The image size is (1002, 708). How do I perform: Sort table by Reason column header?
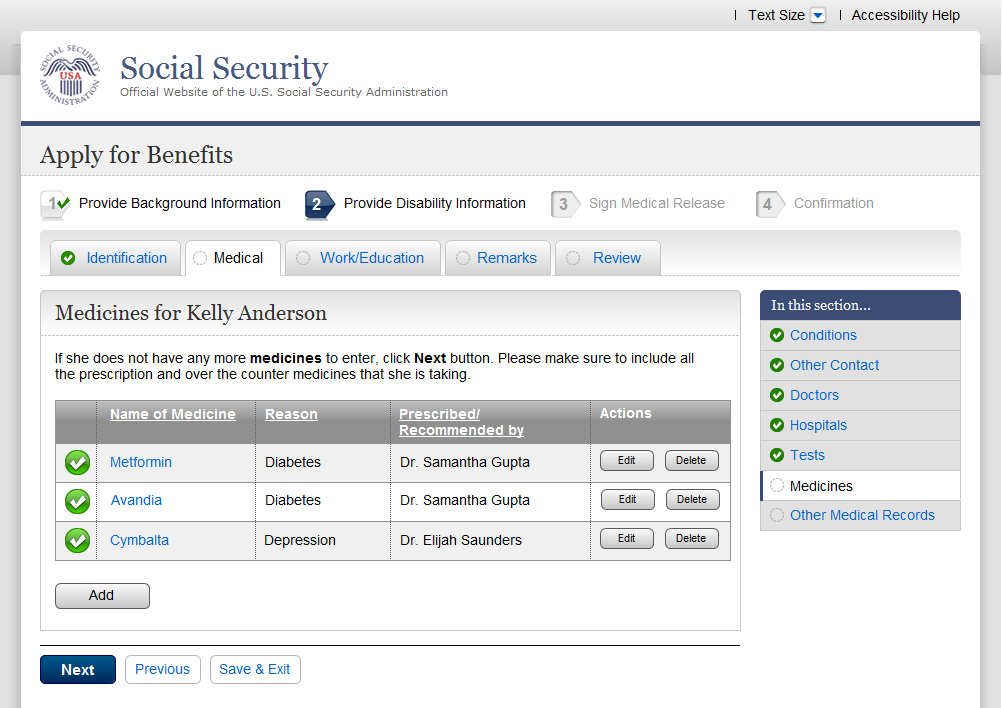coord(291,414)
